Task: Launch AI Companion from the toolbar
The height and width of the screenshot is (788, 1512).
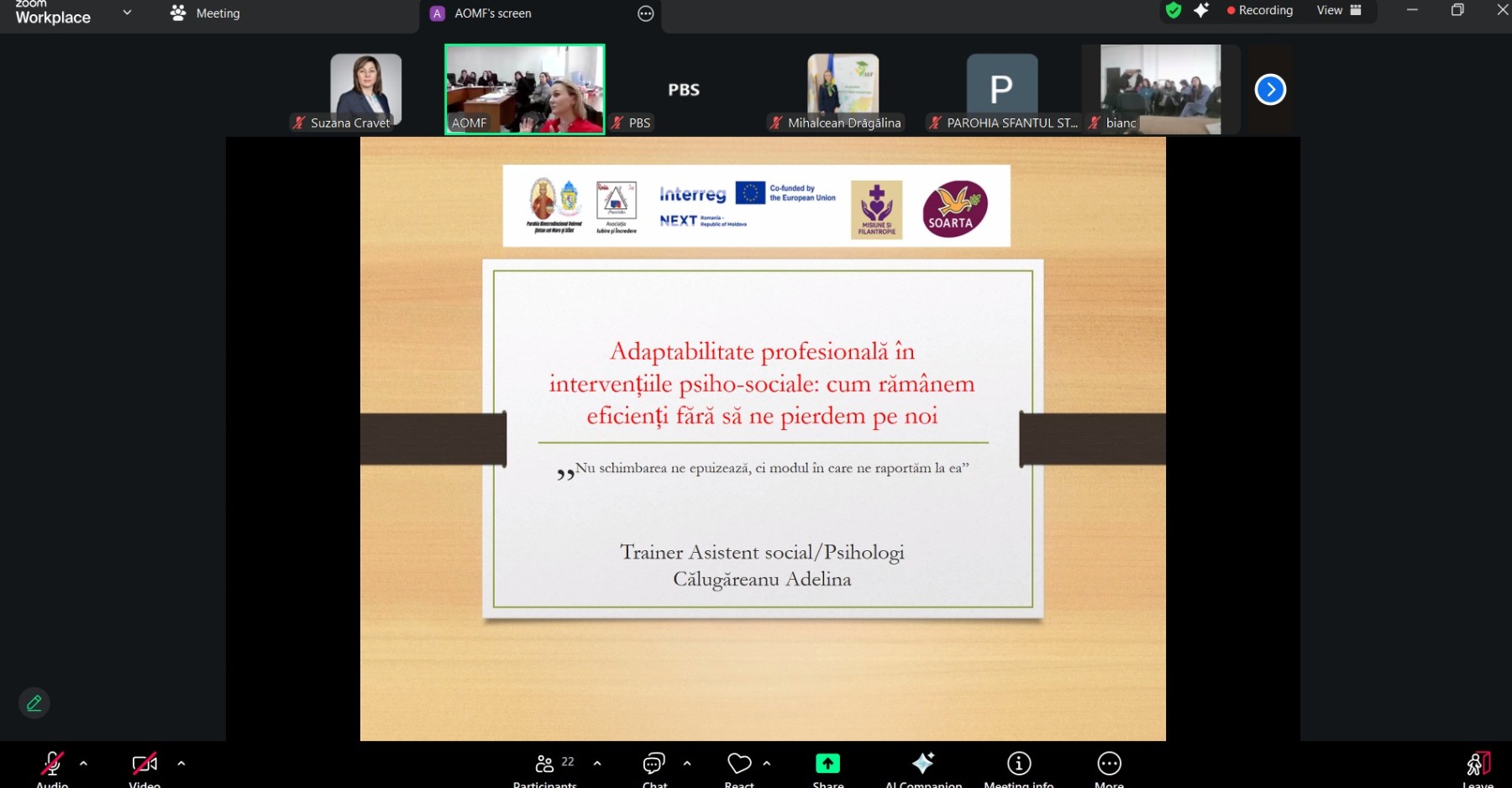Action: click(923, 764)
